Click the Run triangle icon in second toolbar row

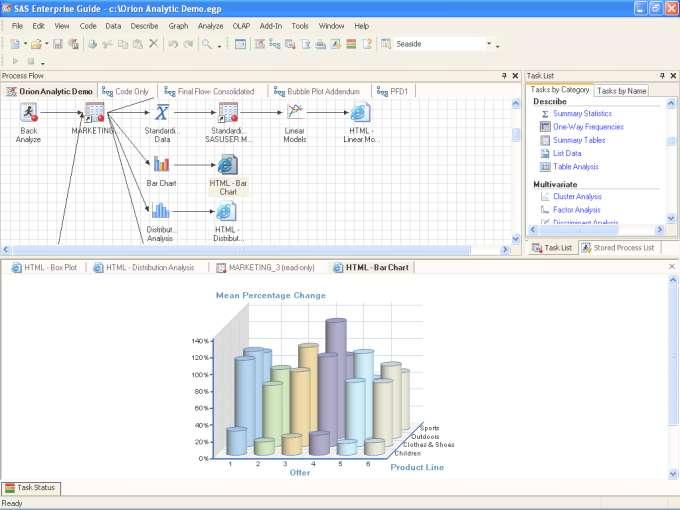(x=15, y=61)
